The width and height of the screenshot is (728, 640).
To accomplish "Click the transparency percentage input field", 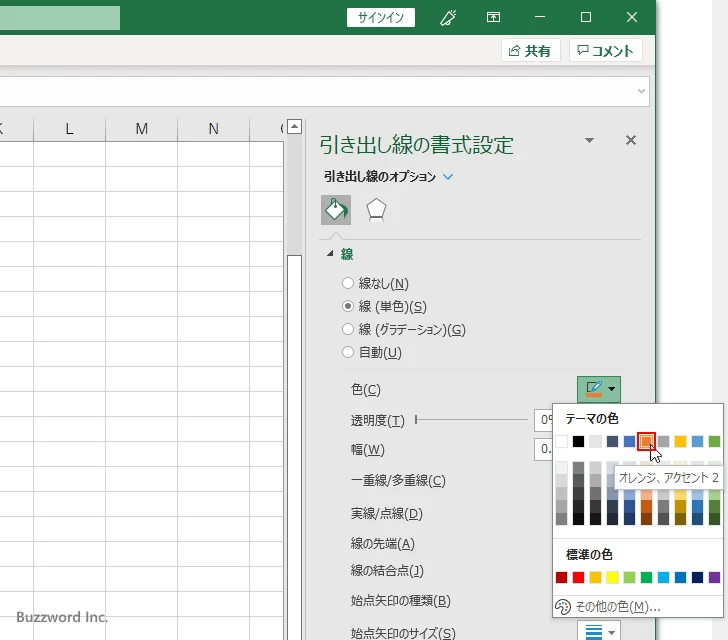I will [543, 420].
